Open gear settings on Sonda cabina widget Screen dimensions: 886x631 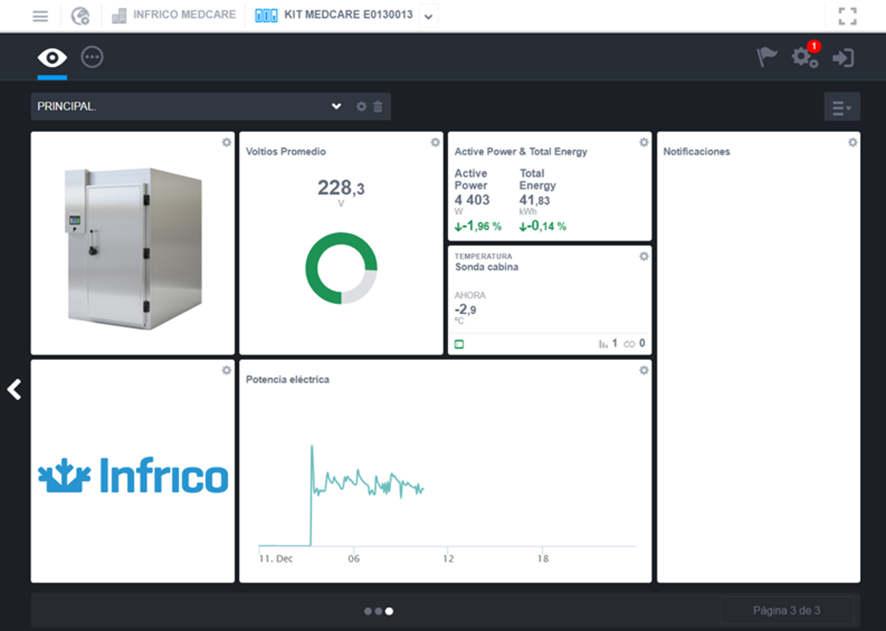644,256
